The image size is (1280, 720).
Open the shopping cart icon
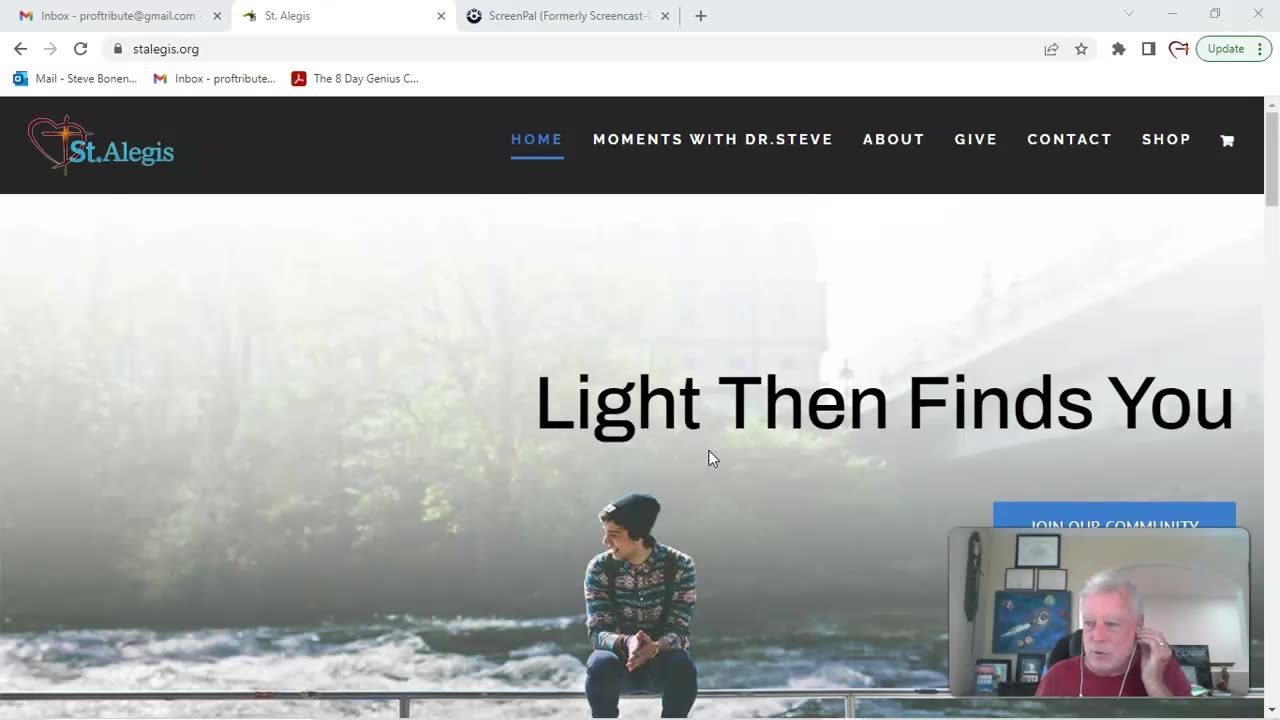click(1227, 141)
